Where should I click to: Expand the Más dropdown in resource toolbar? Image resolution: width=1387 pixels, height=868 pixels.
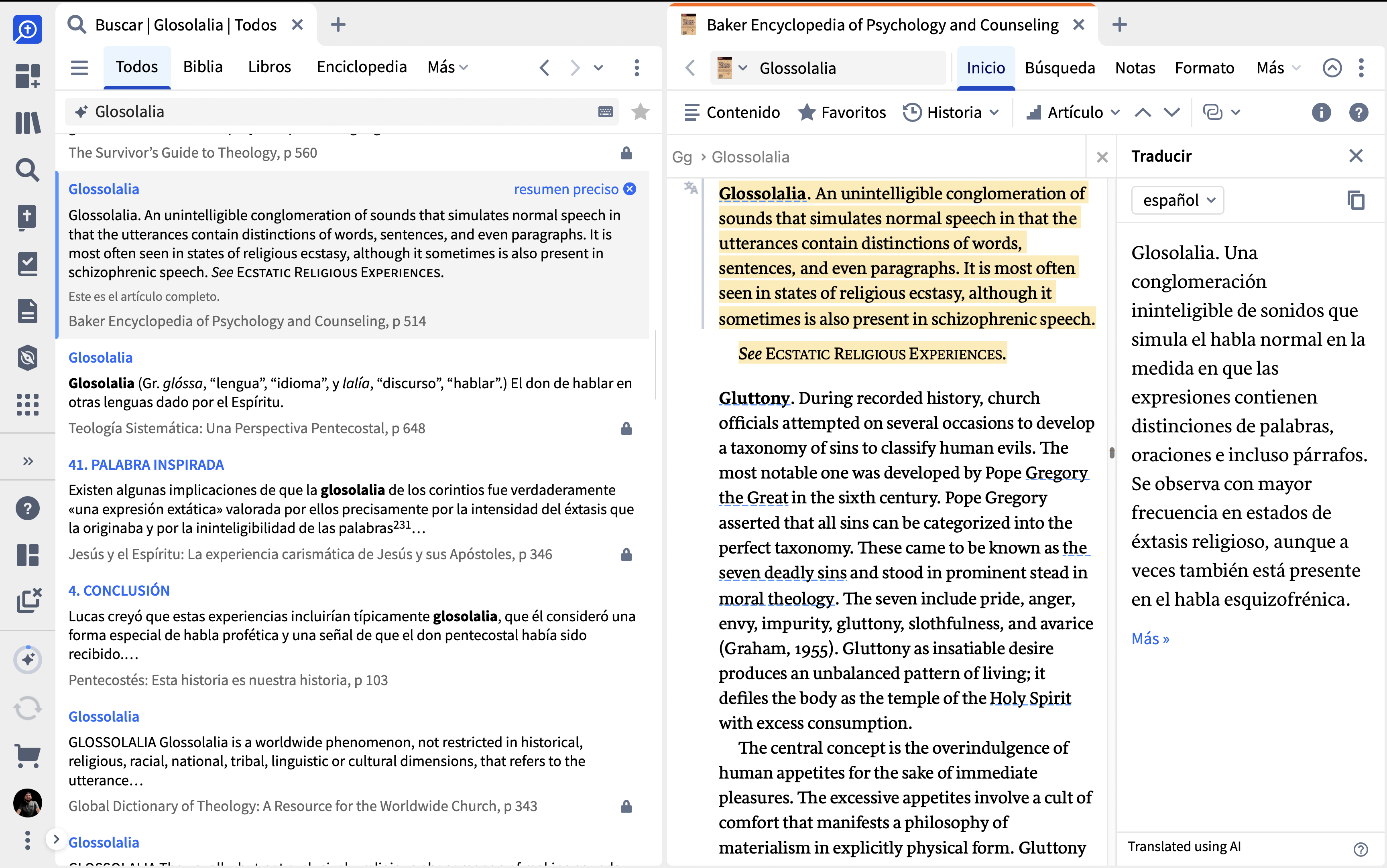point(1278,68)
